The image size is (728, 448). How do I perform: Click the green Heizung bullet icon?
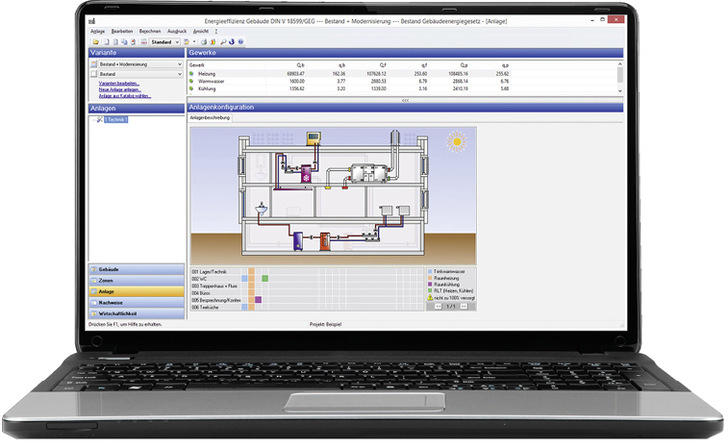(192, 74)
